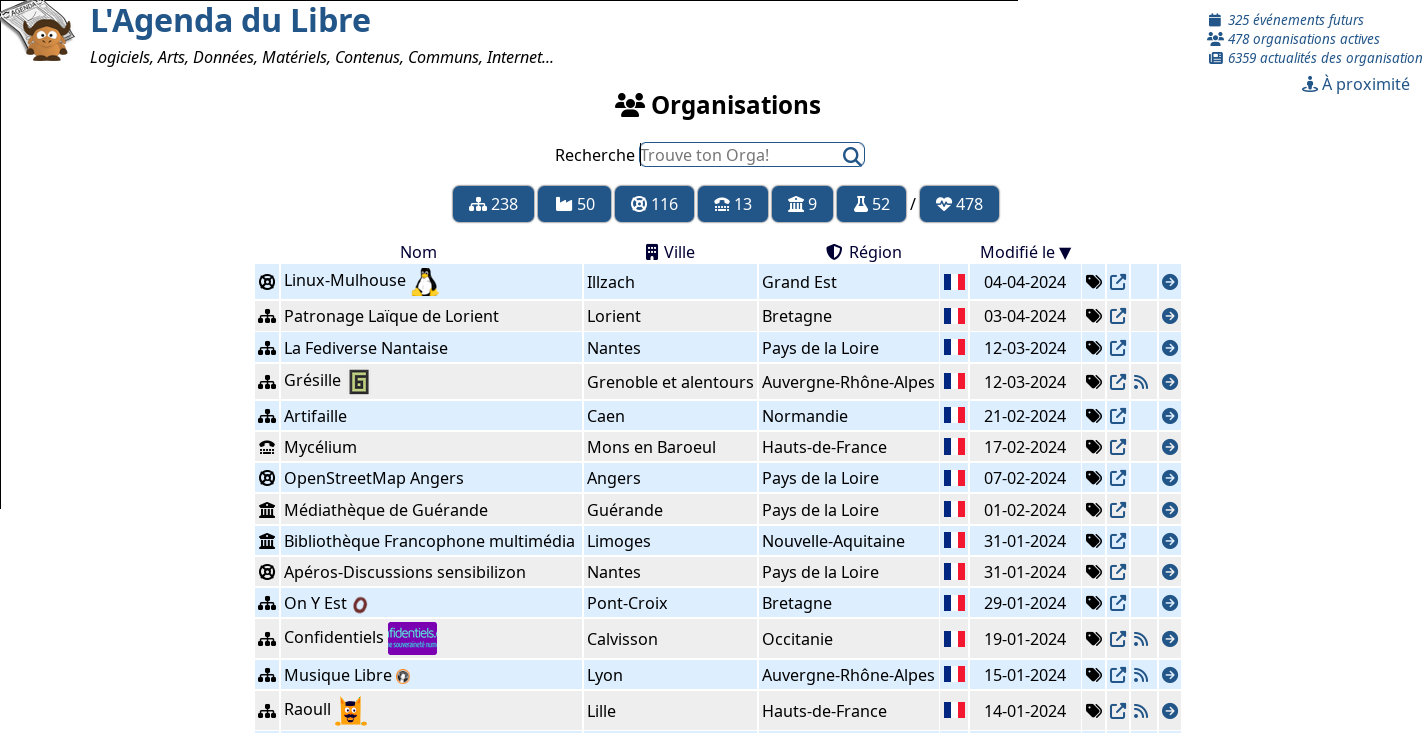Click the Grésille logo thumbnail
The image size is (1423, 733).
[359, 381]
